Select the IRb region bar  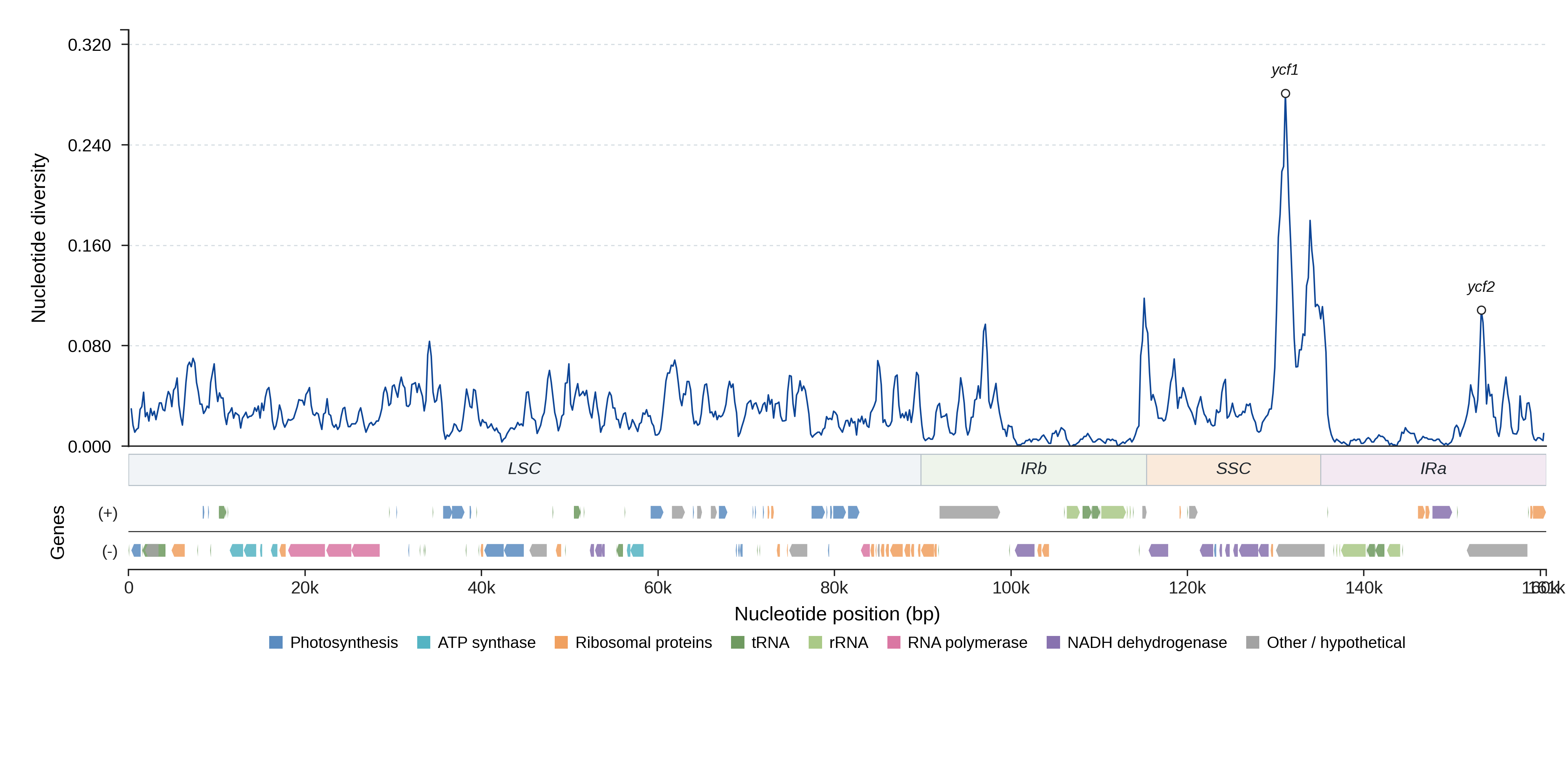coord(1034,469)
